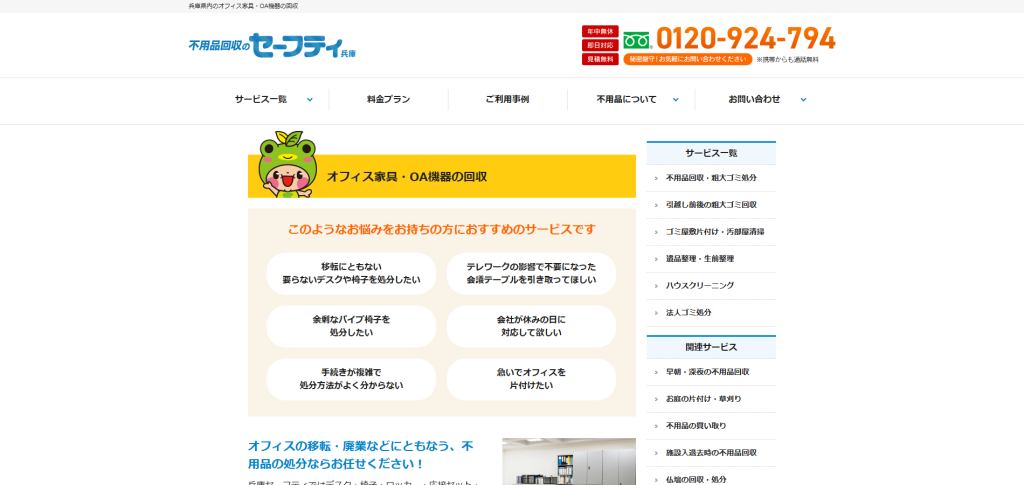Viewport: 1024px width, 485px height.
Task: Click the red 見積無料 badge
Action: pos(600,59)
